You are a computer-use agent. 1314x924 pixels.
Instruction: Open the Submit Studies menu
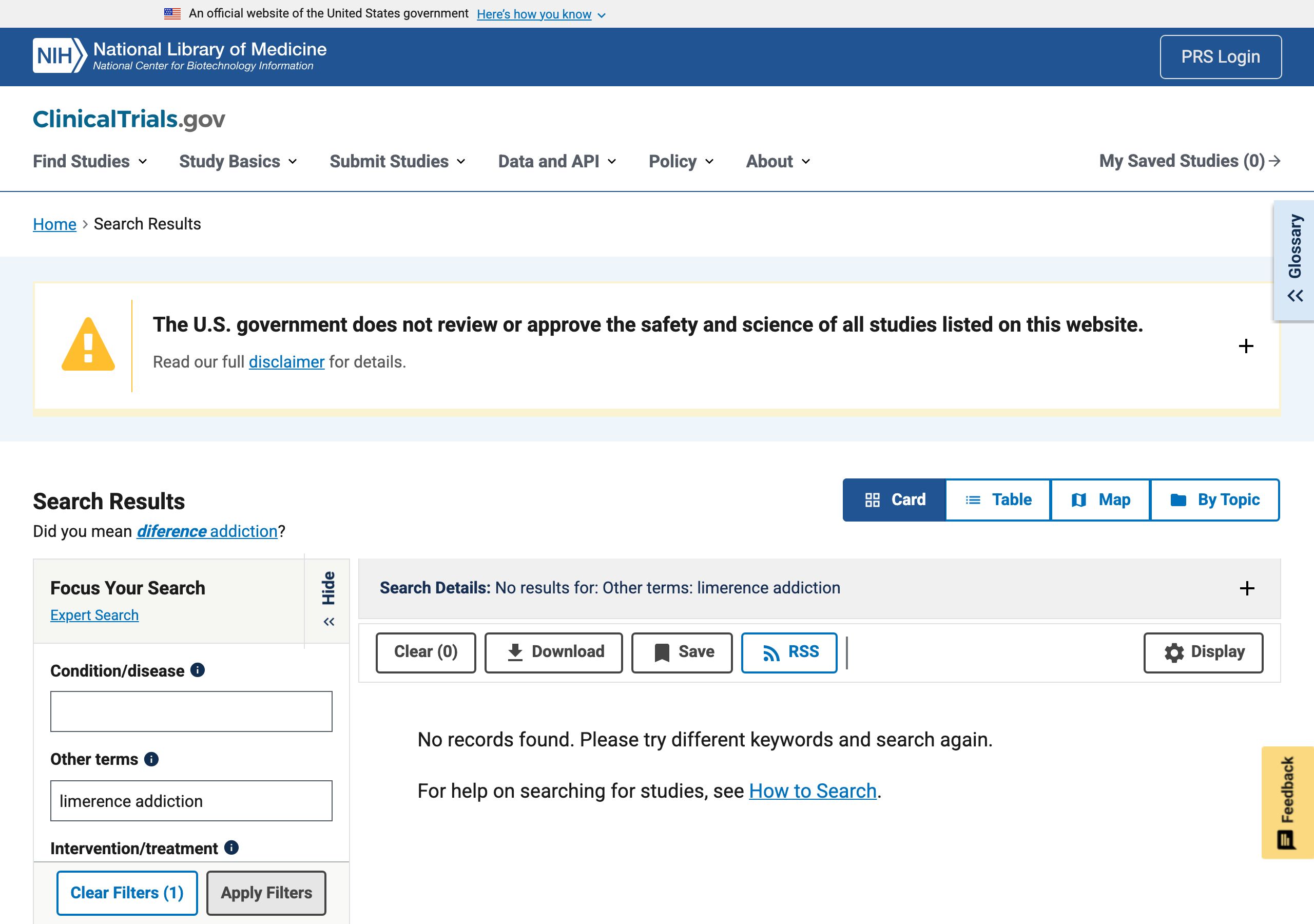[x=398, y=161]
